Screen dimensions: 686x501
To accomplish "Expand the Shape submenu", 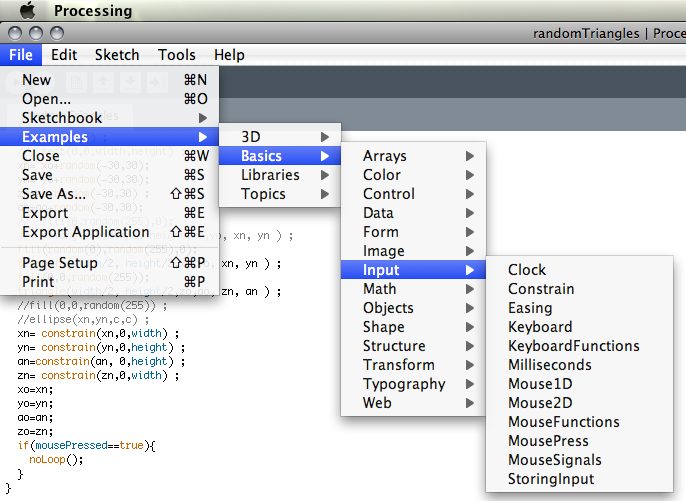I will [413, 327].
